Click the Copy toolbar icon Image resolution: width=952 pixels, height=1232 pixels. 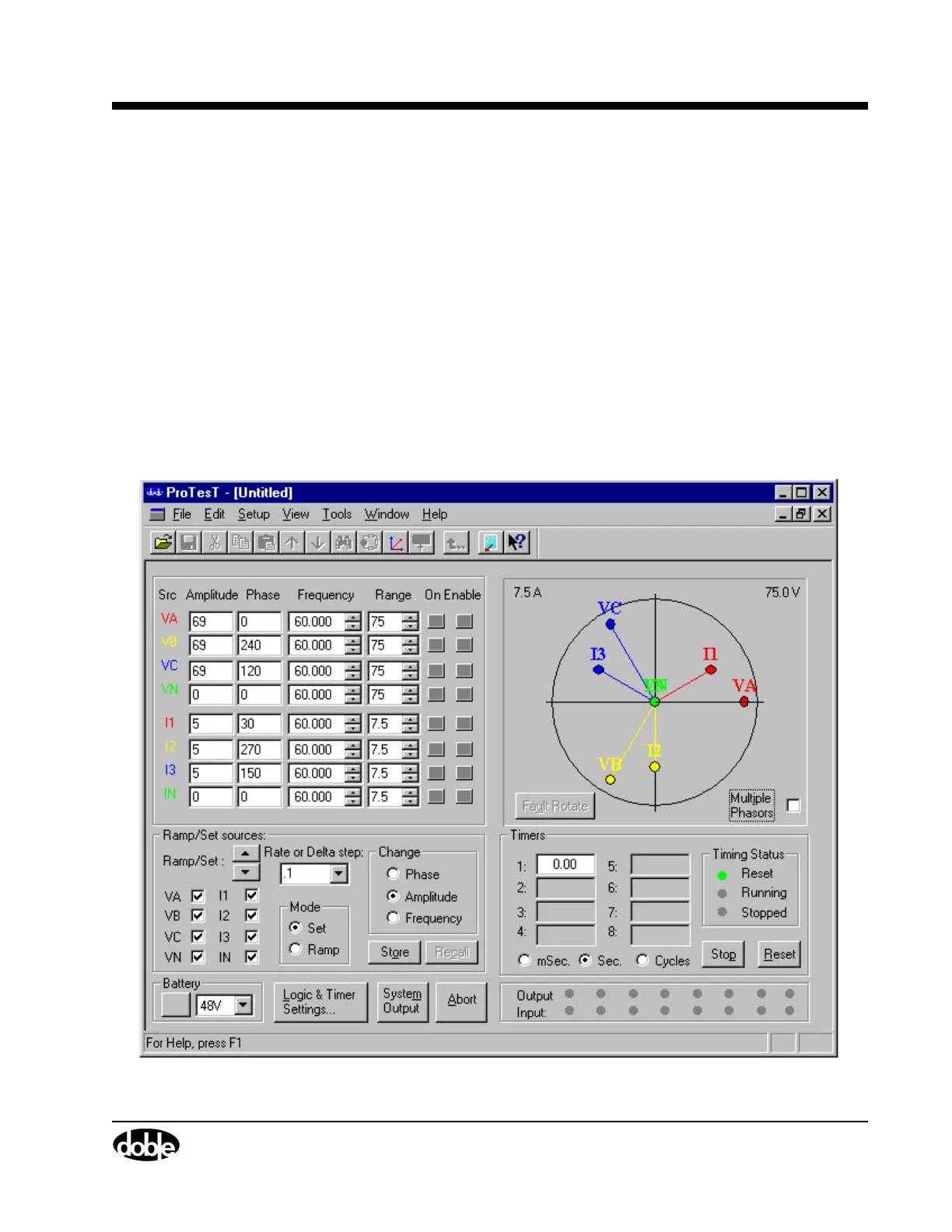[240, 542]
